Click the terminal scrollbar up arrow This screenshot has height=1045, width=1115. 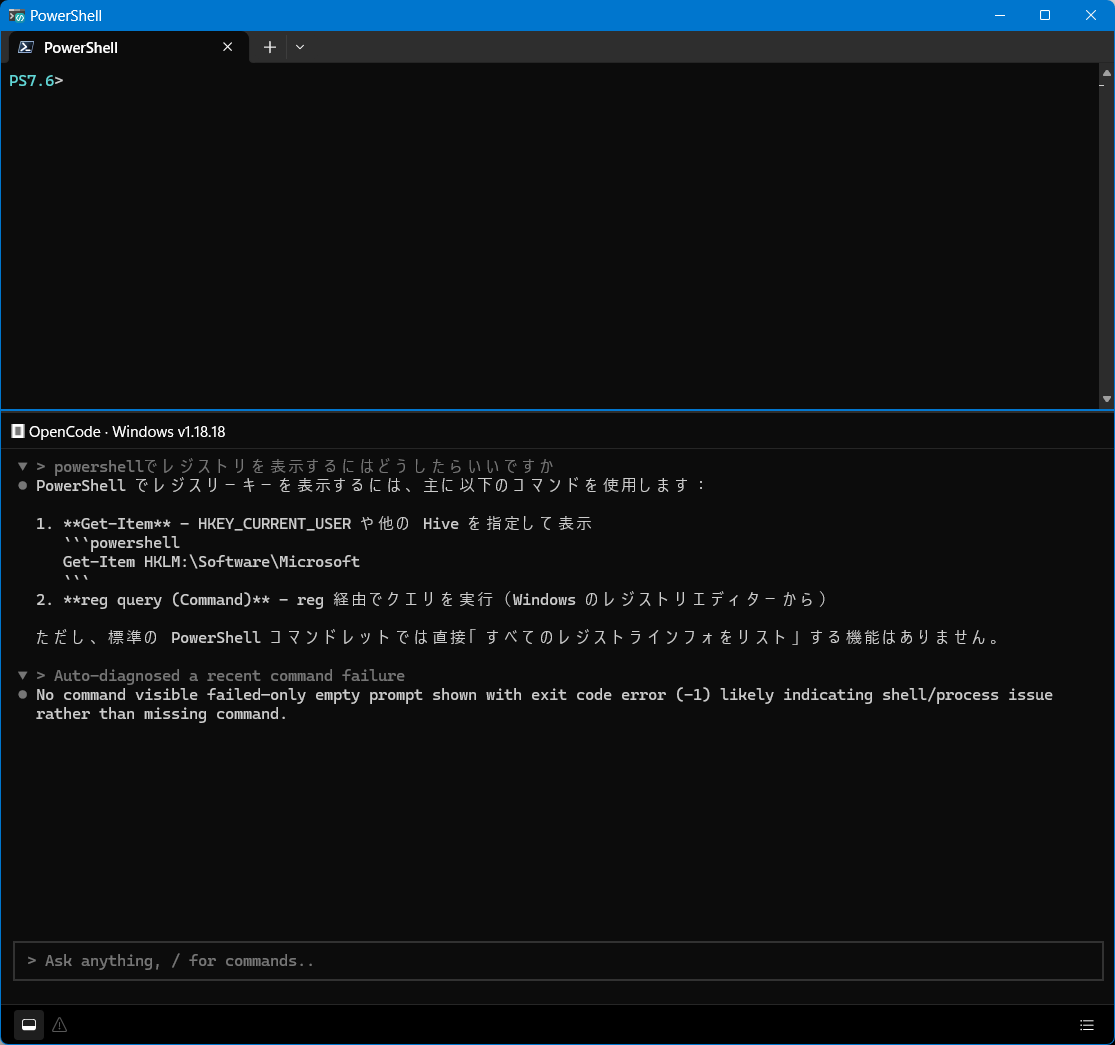click(x=1106, y=73)
